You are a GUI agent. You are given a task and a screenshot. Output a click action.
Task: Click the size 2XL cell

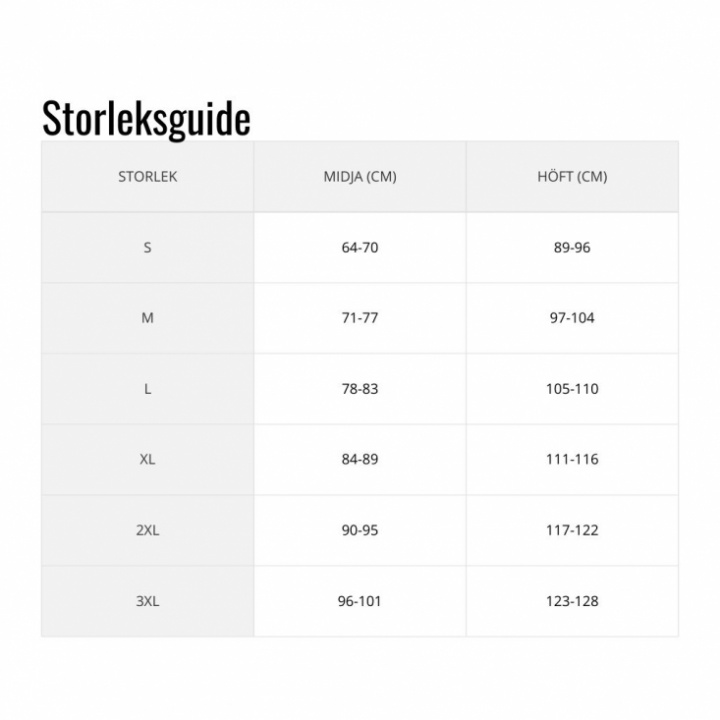coord(147,530)
